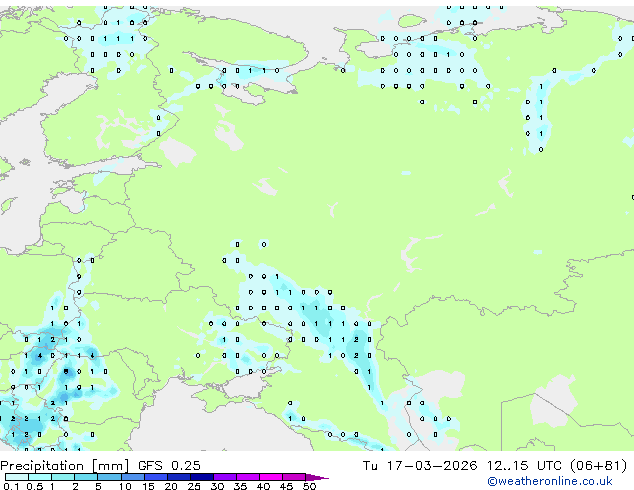Click the "0.5" legend label
The height and width of the screenshot is (490, 634).
click(35, 486)
